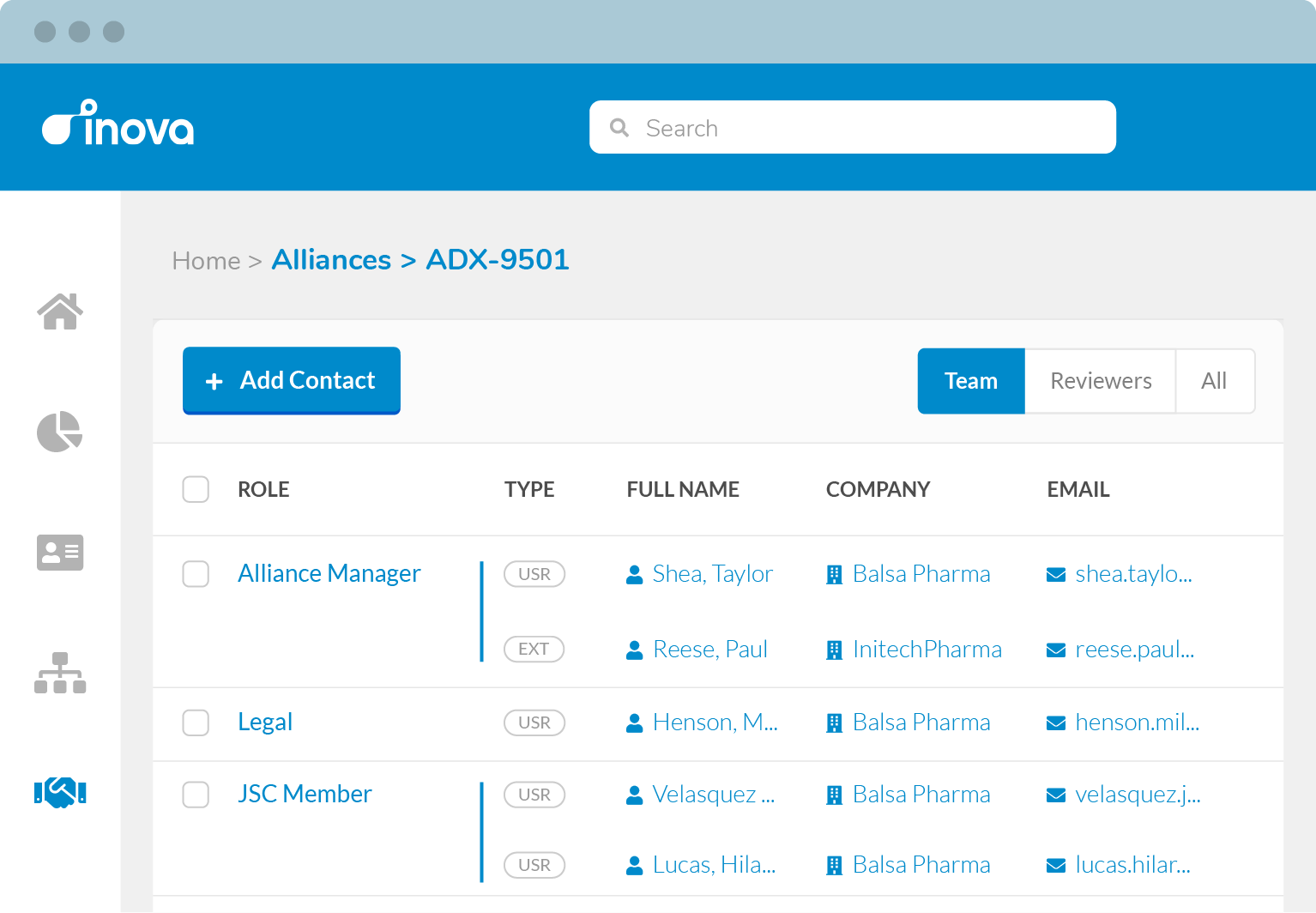The height and width of the screenshot is (913, 1316).
Task: Click building icon in Lucas row
Action: (834, 866)
